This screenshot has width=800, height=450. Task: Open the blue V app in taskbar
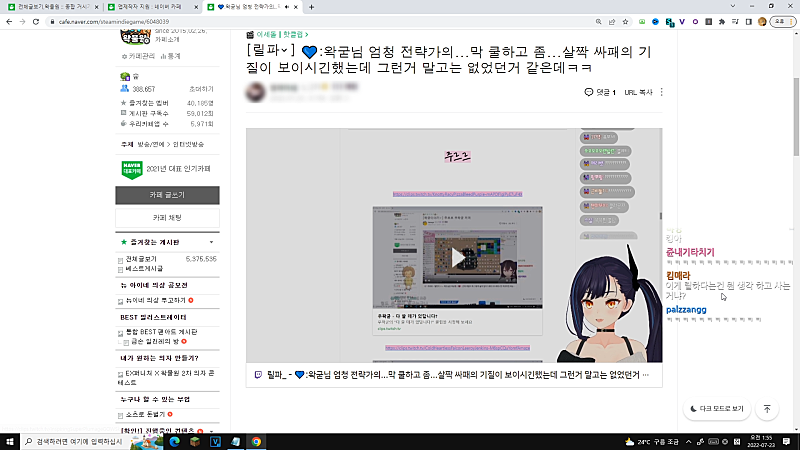[215, 442]
